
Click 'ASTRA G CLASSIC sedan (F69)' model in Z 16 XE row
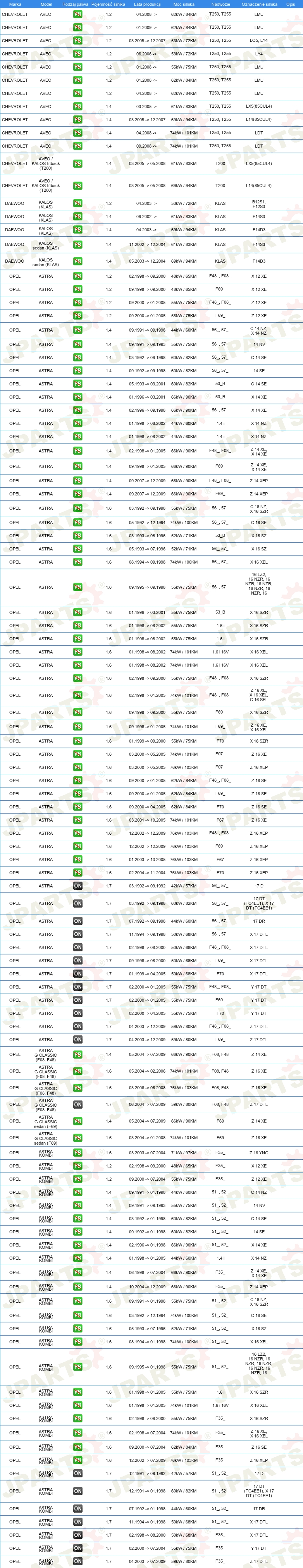pos(46,1138)
